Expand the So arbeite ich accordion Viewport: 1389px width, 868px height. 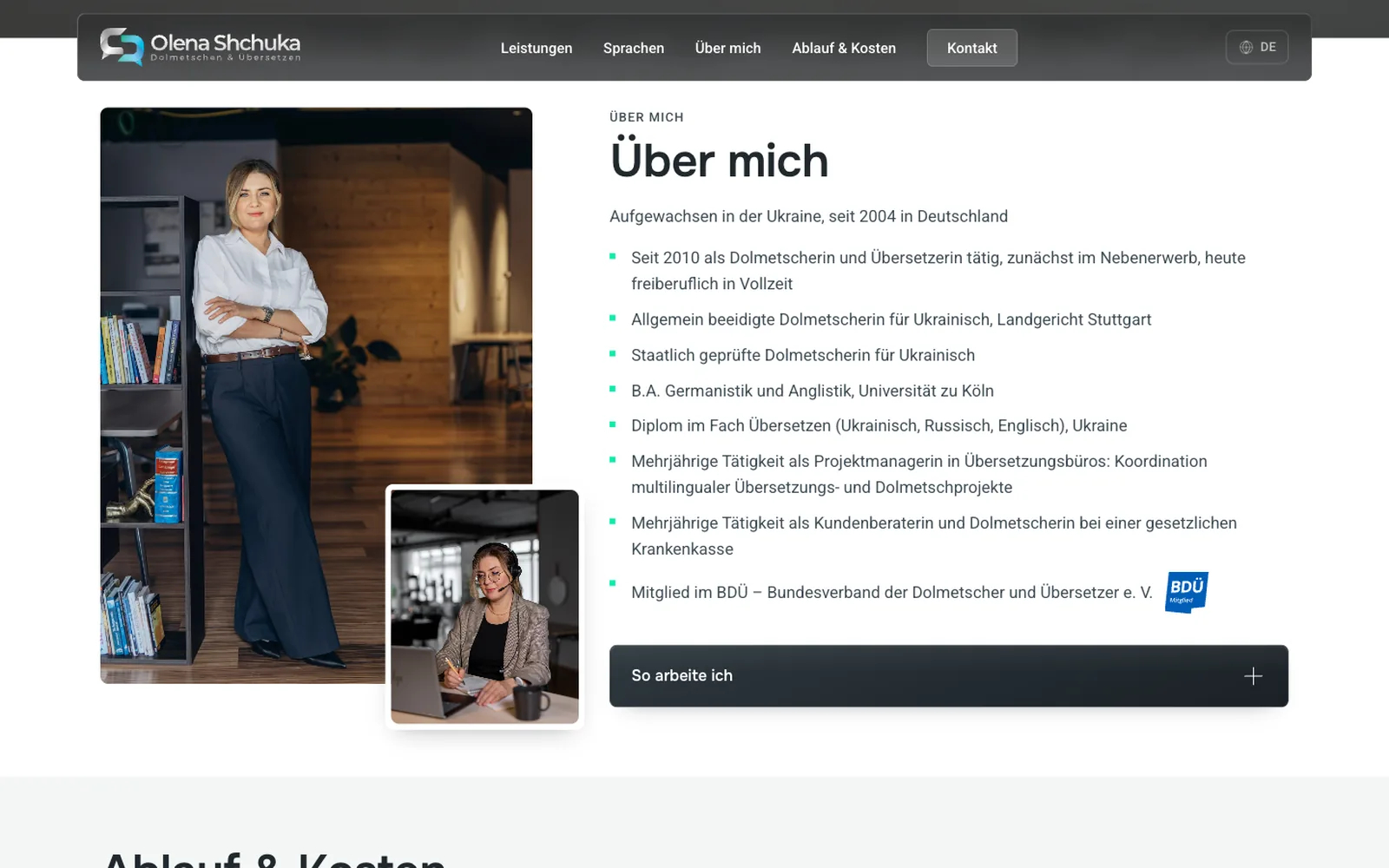click(949, 675)
